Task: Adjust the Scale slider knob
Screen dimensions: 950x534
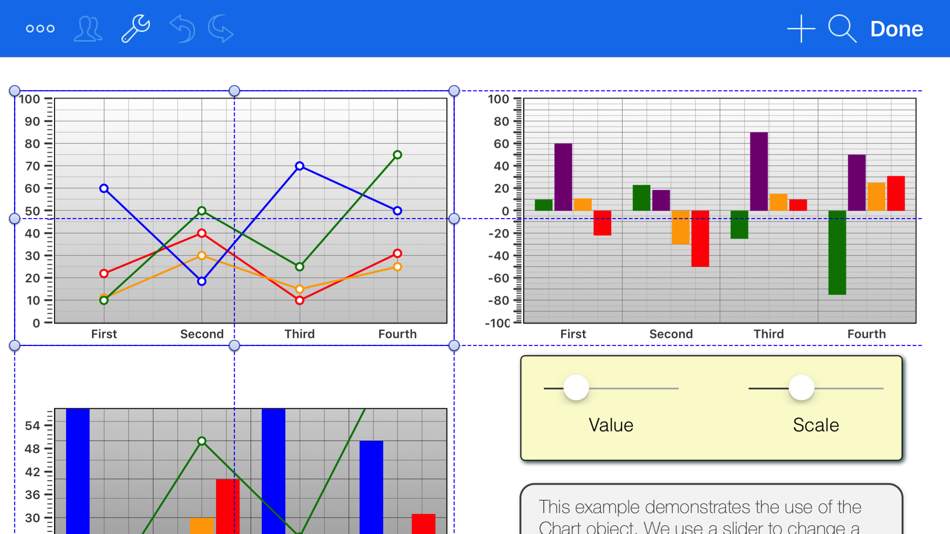Action: [x=802, y=388]
